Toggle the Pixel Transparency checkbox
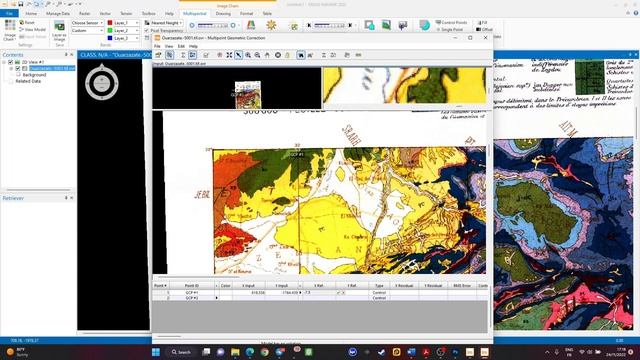The image size is (640, 360). pyautogui.click(x=147, y=31)
